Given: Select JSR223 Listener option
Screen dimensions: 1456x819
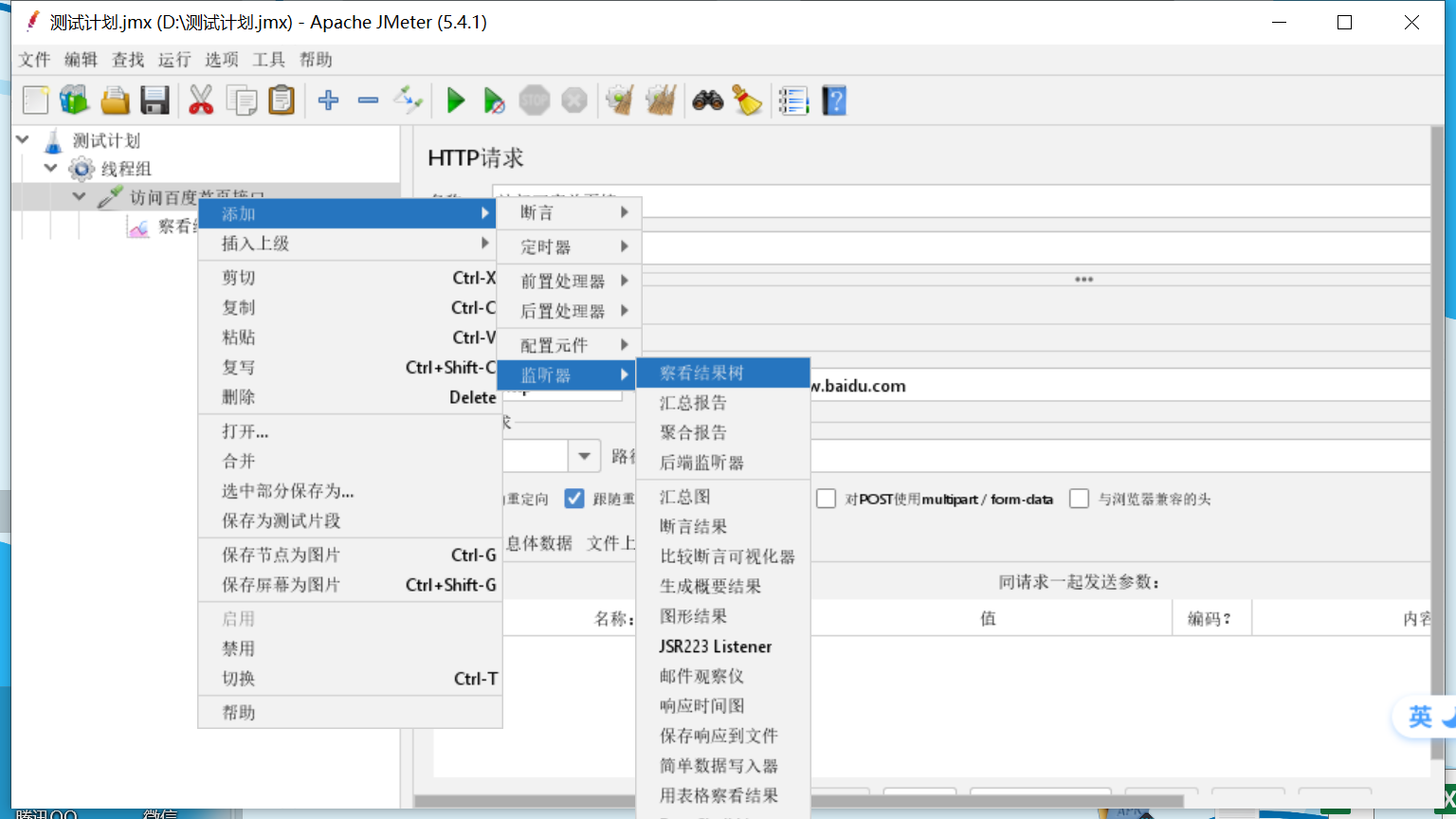Looking at the screenshot, I should click(x=723, y=646).
